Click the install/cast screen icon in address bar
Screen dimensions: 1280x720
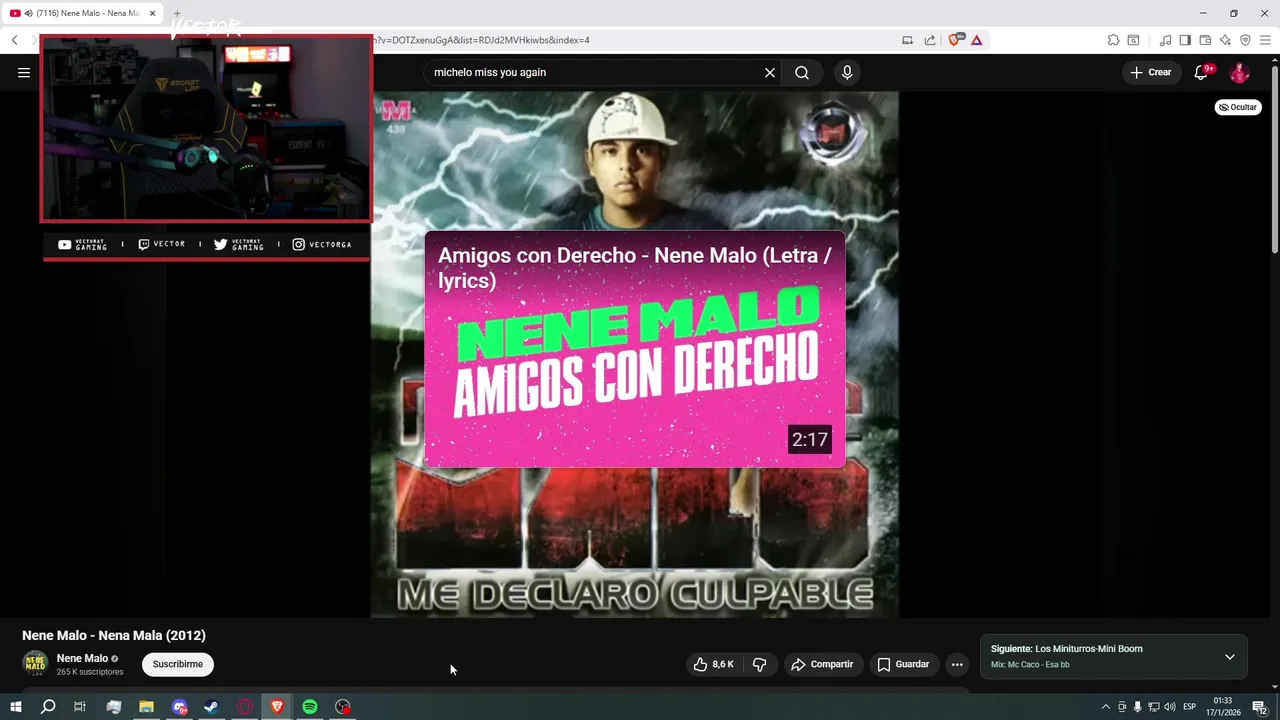coord(907,40)
